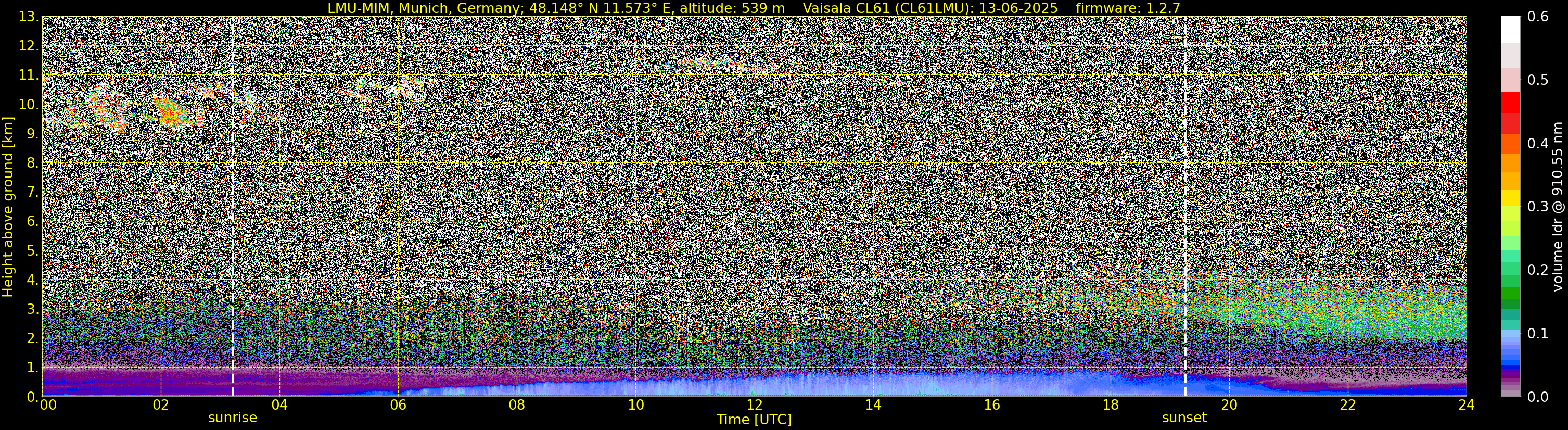The height and width of the screenshot is (430, 1568).
Task: Click the '18' tick on the time axis
Action: (x=1110, y=404)
